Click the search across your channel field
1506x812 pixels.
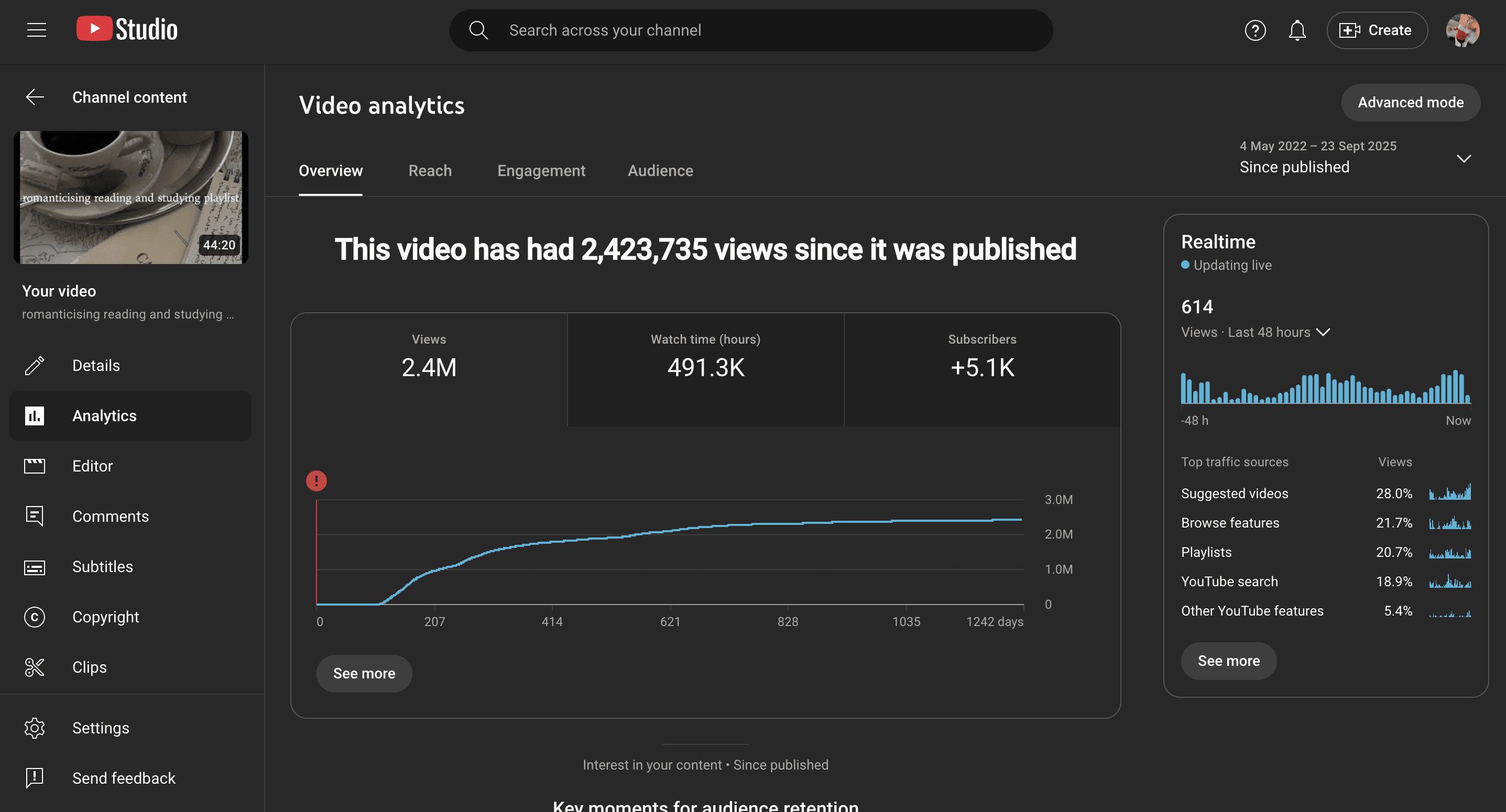751,30
